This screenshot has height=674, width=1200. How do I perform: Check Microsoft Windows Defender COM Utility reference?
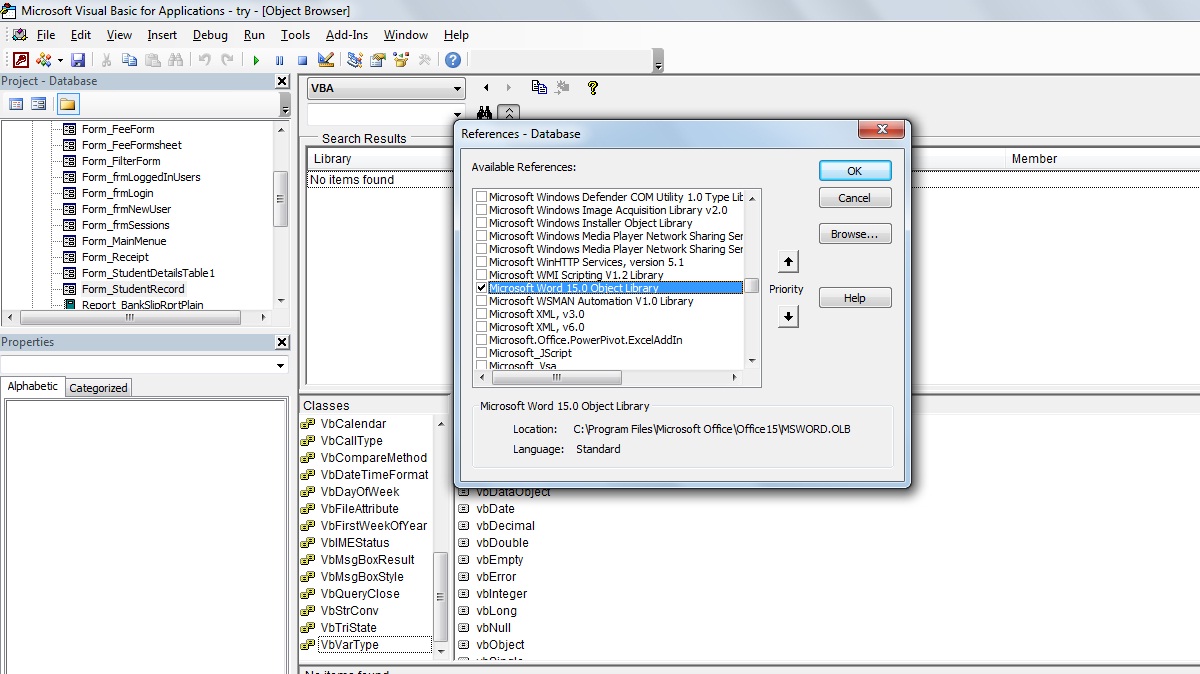[x=482, y=197]
